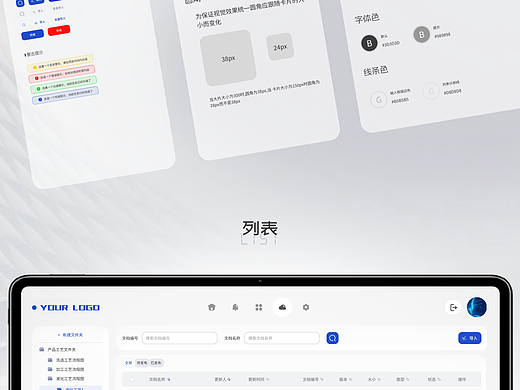Sort by 文档编号 column header

point(313,379)
